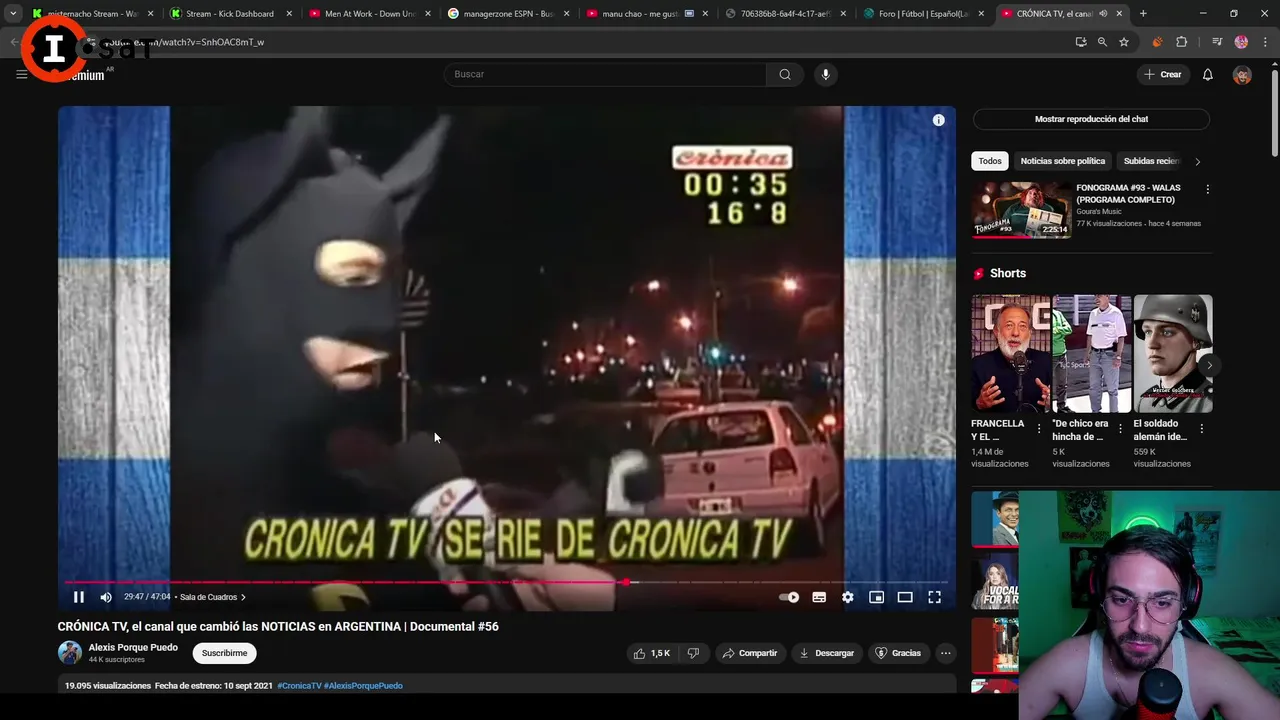
Task: Open options for El soldado alemán short
Action: [x=1201, y=429]
